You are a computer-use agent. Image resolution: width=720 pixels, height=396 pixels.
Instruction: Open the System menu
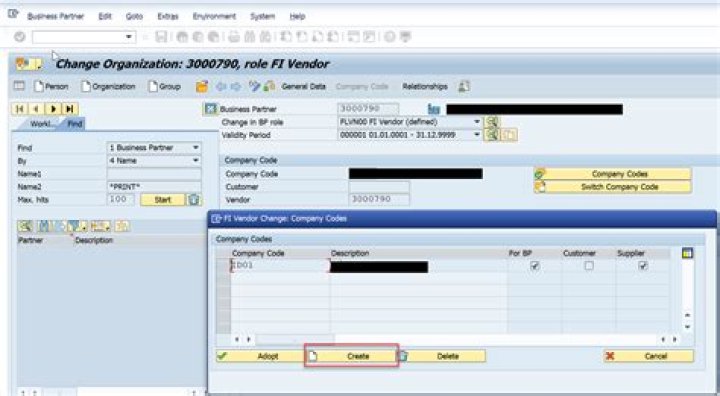pyautogui.click(x=262, y=16)
